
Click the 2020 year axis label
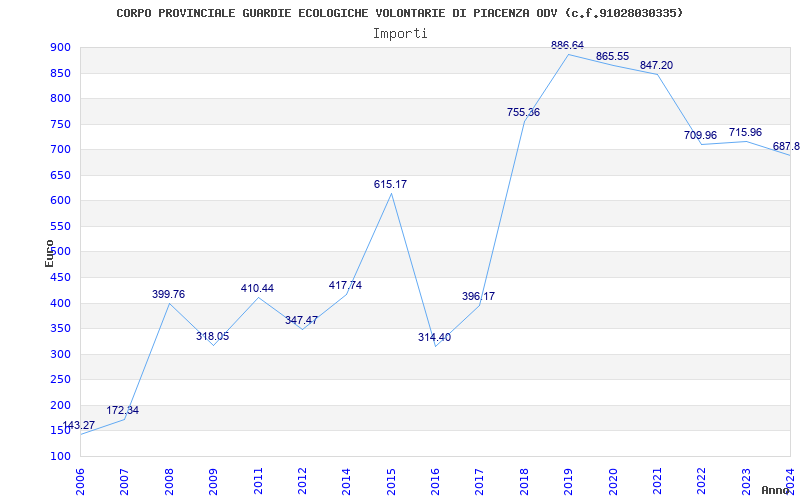[x=613, y=481]
